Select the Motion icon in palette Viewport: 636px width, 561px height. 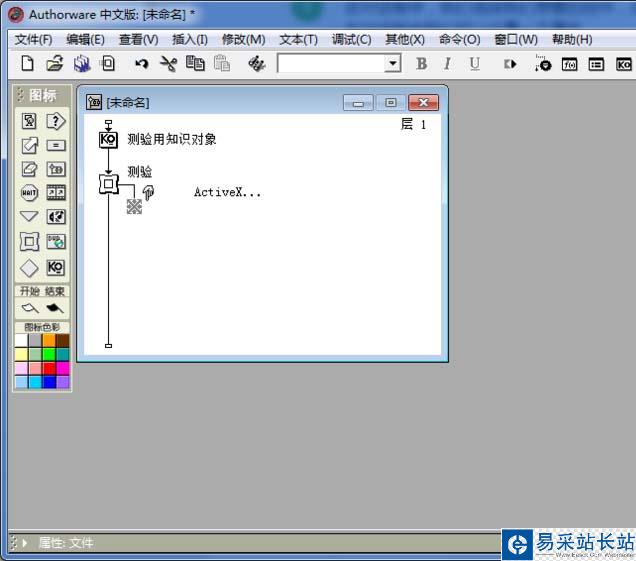(x=29, y=145)
